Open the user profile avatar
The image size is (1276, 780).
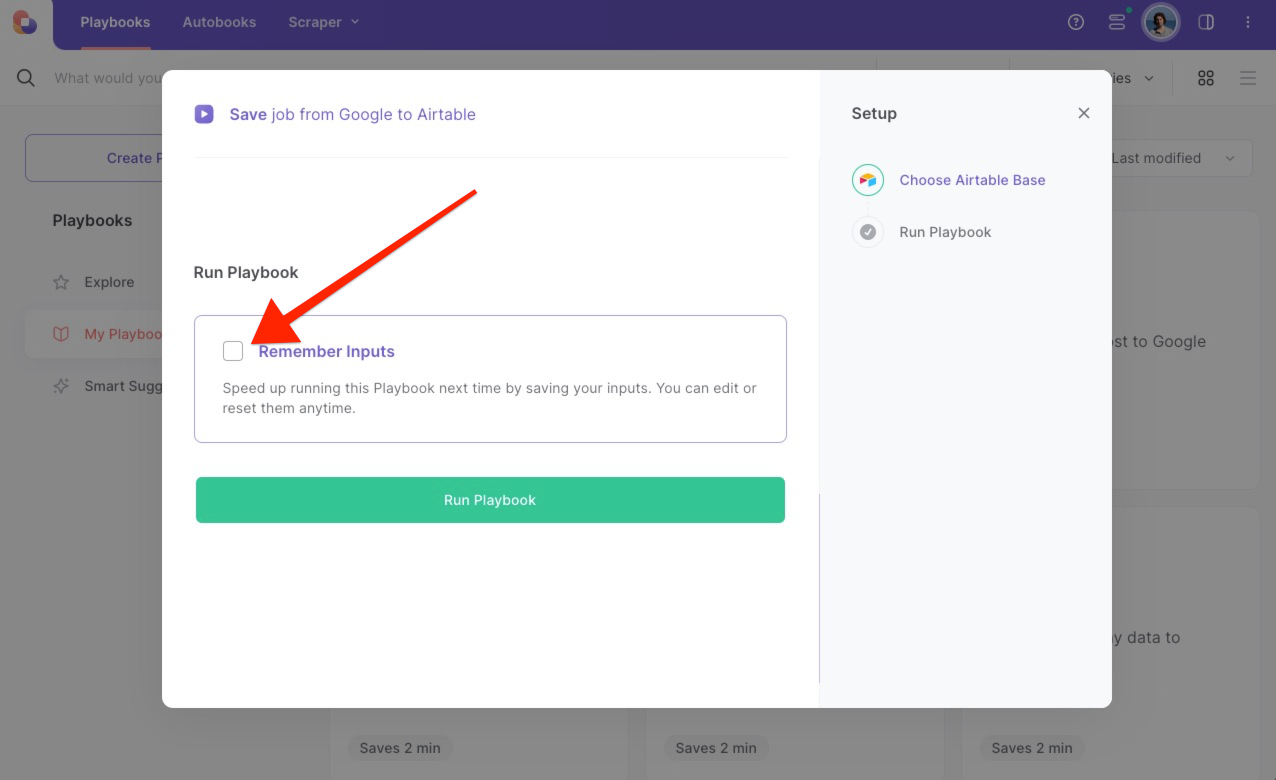point(1161,22)
